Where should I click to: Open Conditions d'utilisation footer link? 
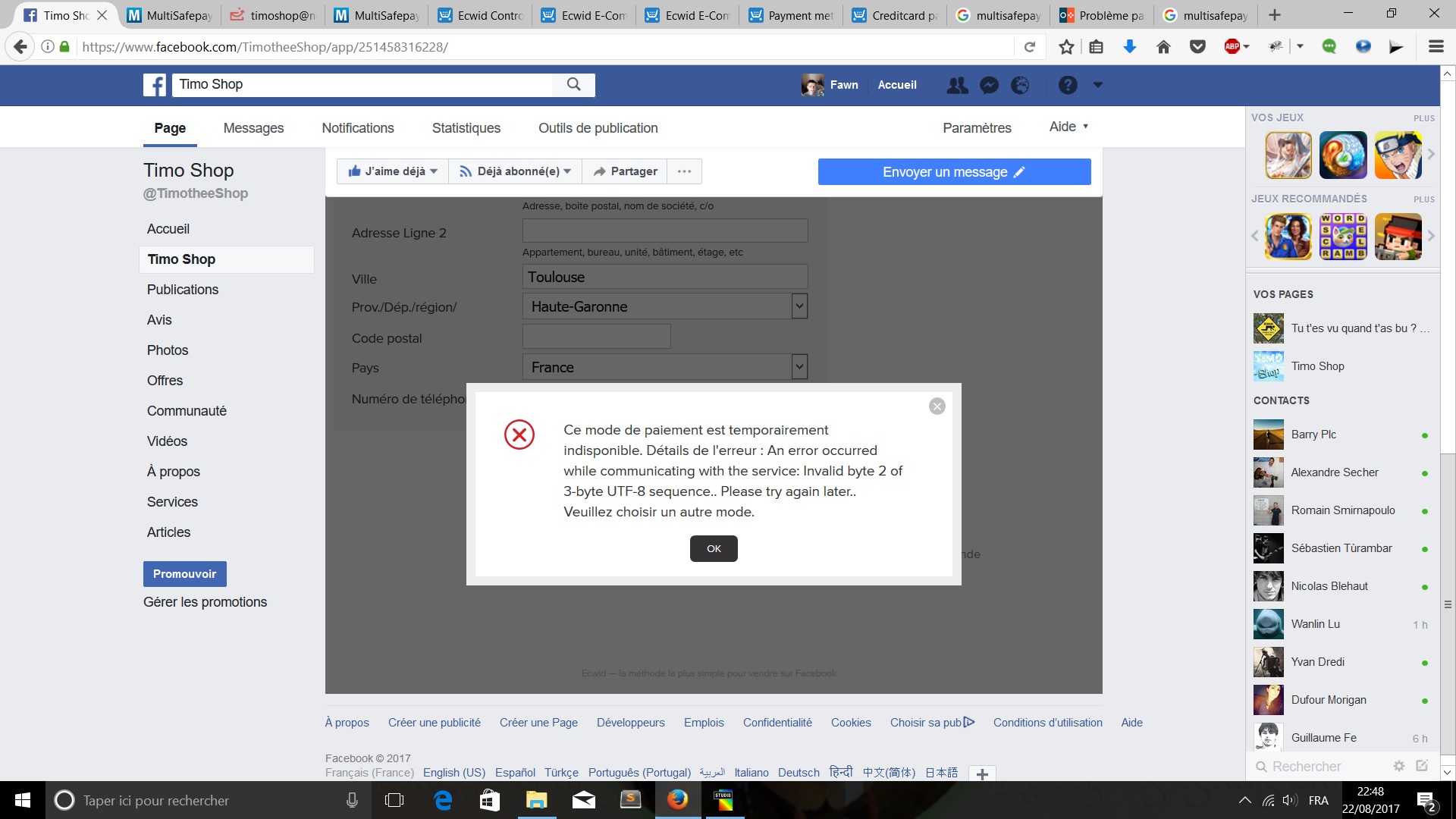click(x=1048, y=723)
